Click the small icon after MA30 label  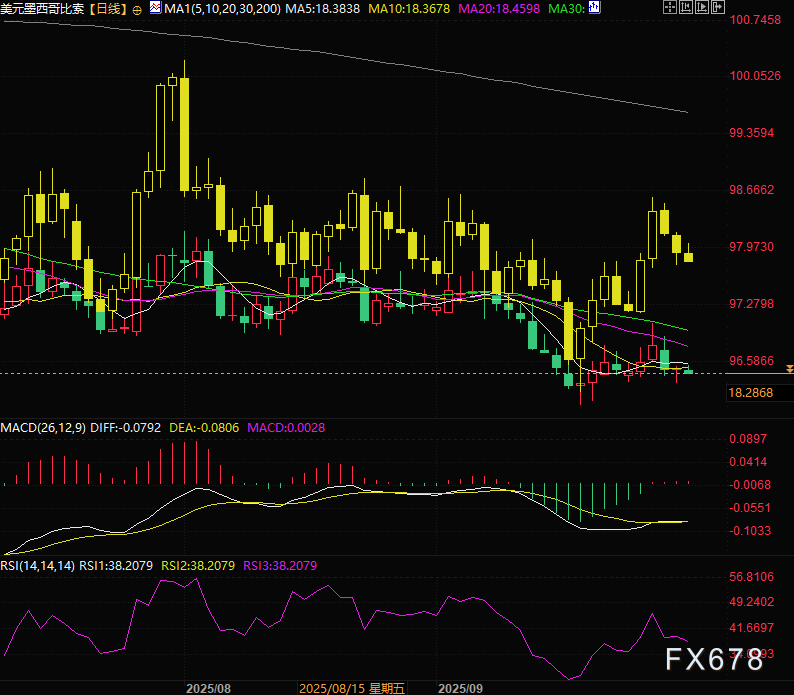[x=596, y=8]
